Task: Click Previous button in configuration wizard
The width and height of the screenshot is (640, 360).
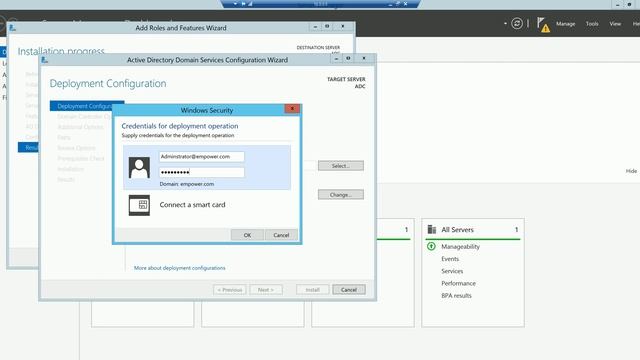Action: click(x=230, y=290)
